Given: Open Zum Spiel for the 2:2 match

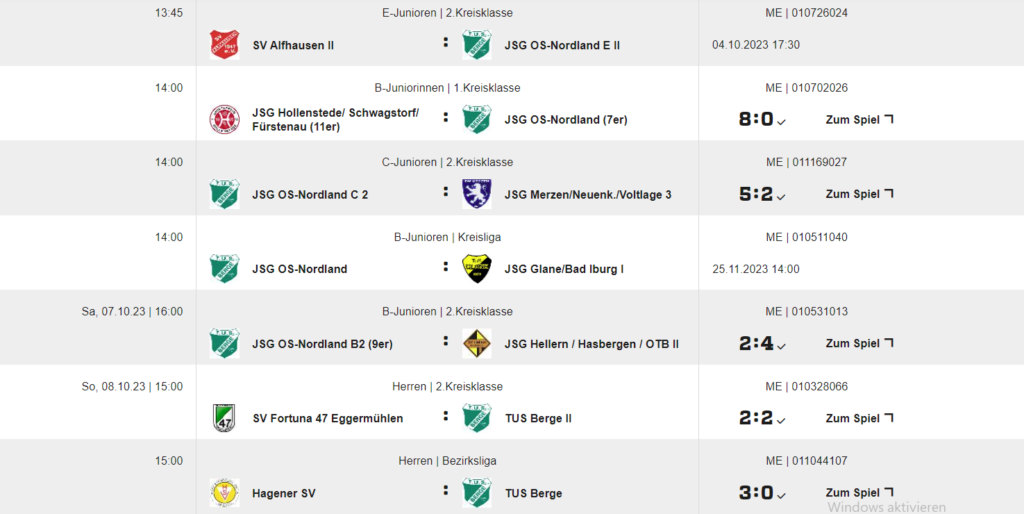Looking at the screenshot, I should [x=859, y=418].
